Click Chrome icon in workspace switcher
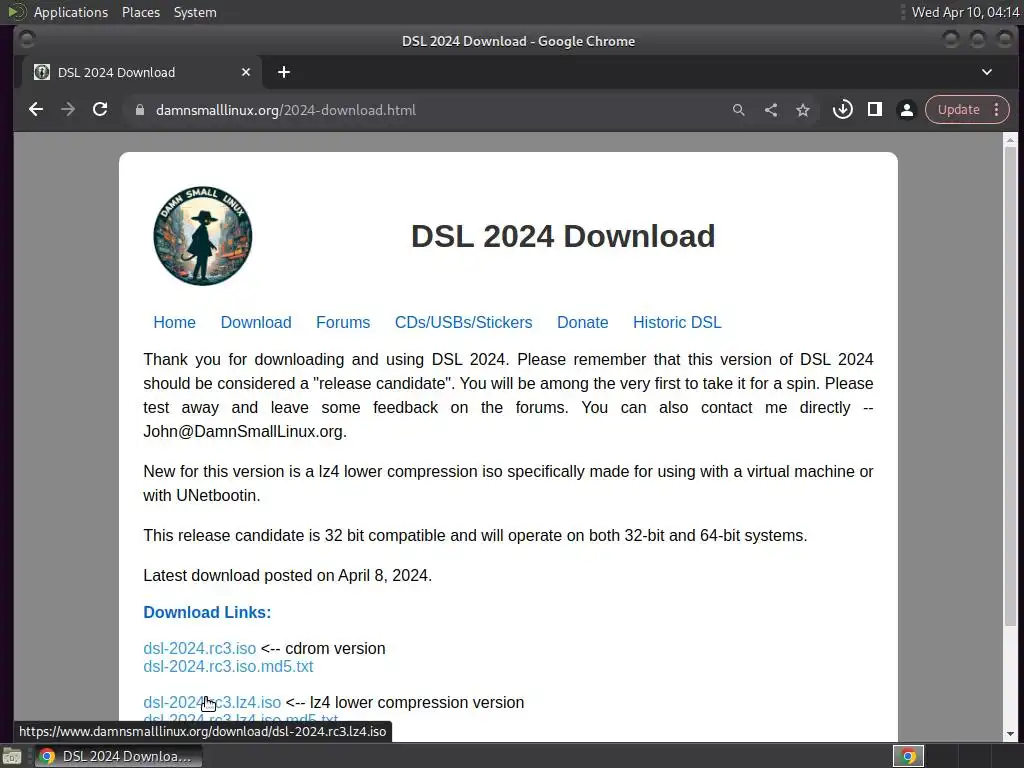The width and height of the screenshot is (1024, 768). pyautogui.click(x=908, y=756)
